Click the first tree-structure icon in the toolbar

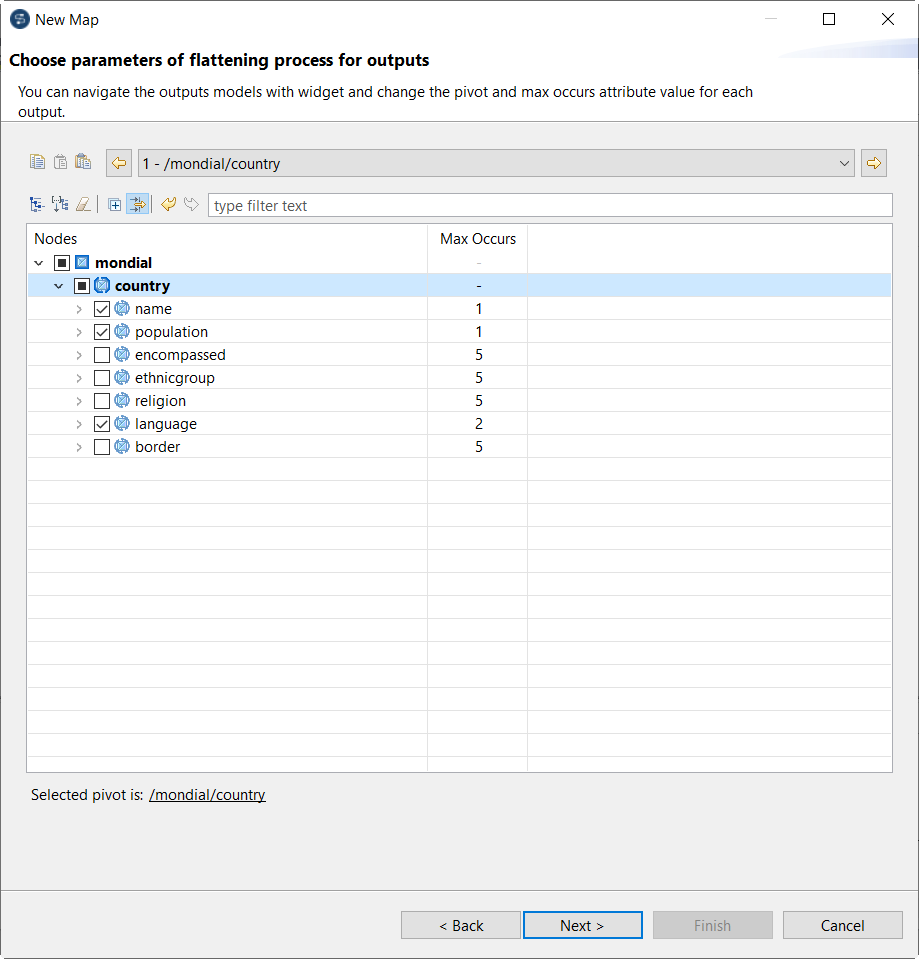click(x=37, y=205)
